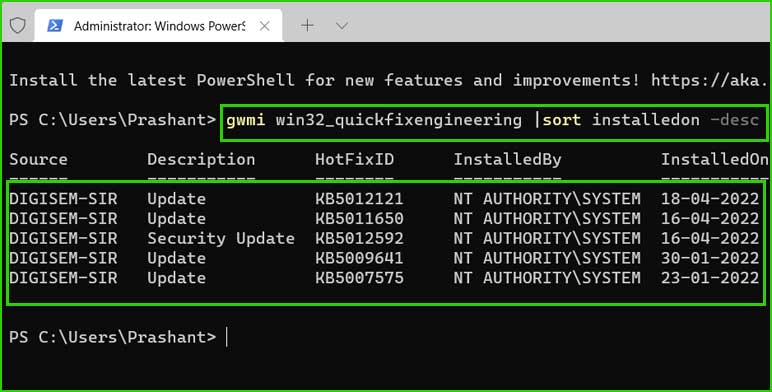Click DIGISEM-SIR in the KB5009641 row
772x392 pixels.
64,258
